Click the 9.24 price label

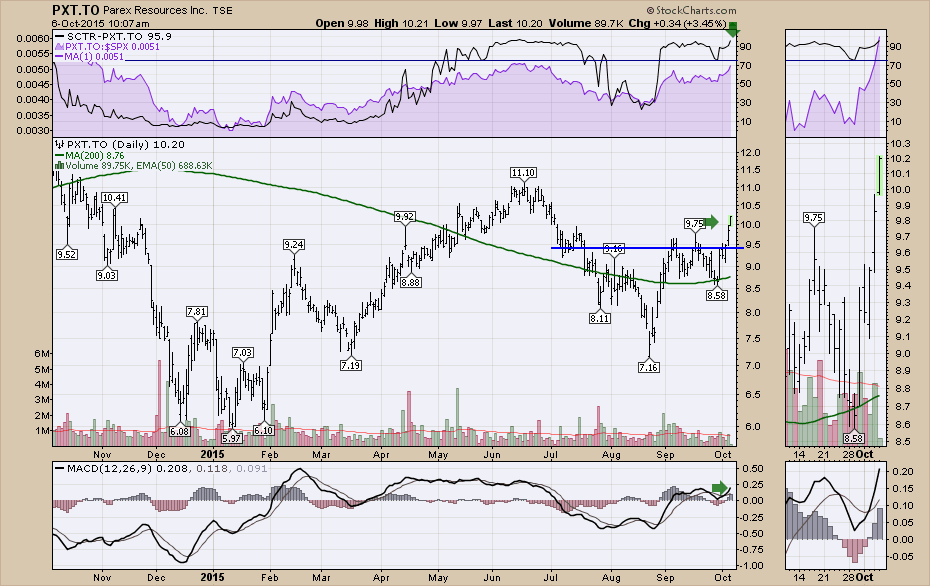[x=294, y=244]
